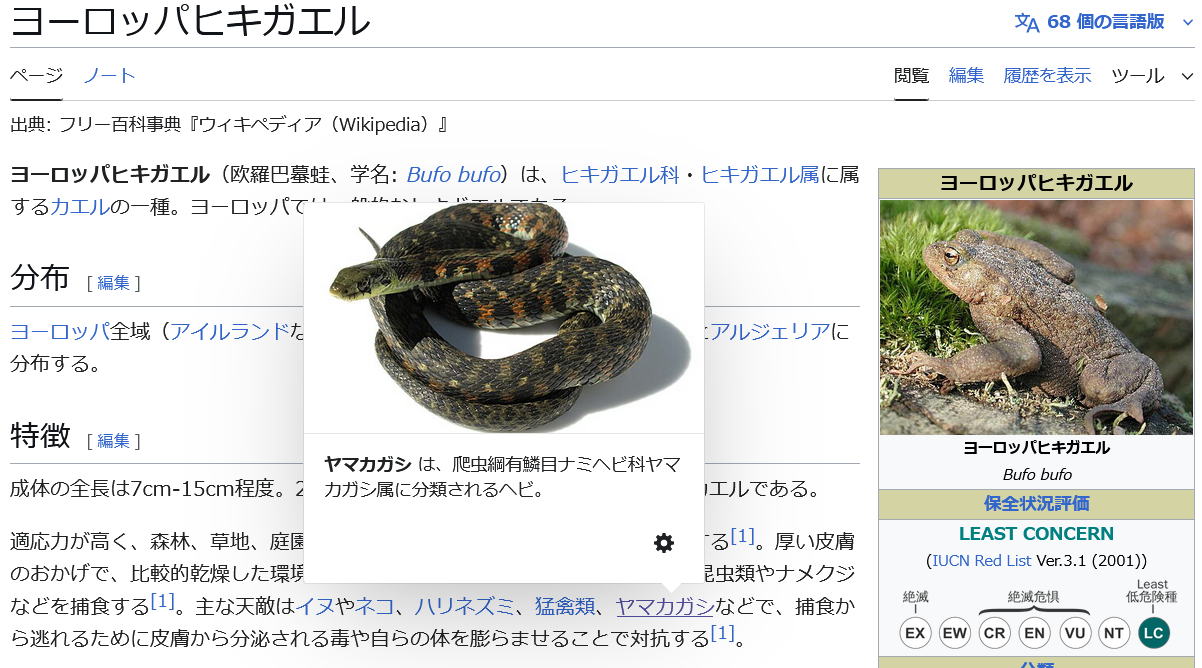The width and height of the screenshot is (1202, 668).
Task: Select the VU vulnerable status circle
Action: (x=1075, y=633)
